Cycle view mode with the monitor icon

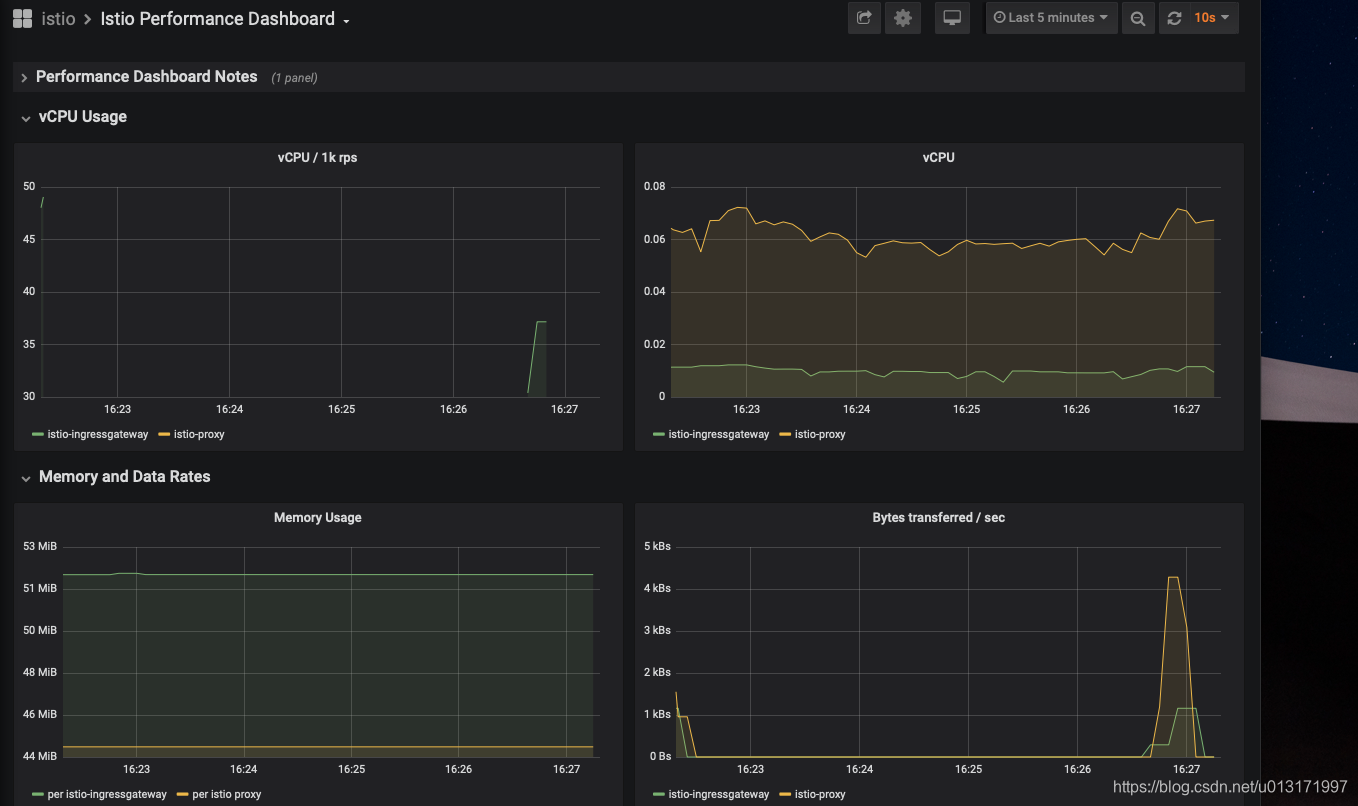952,18
